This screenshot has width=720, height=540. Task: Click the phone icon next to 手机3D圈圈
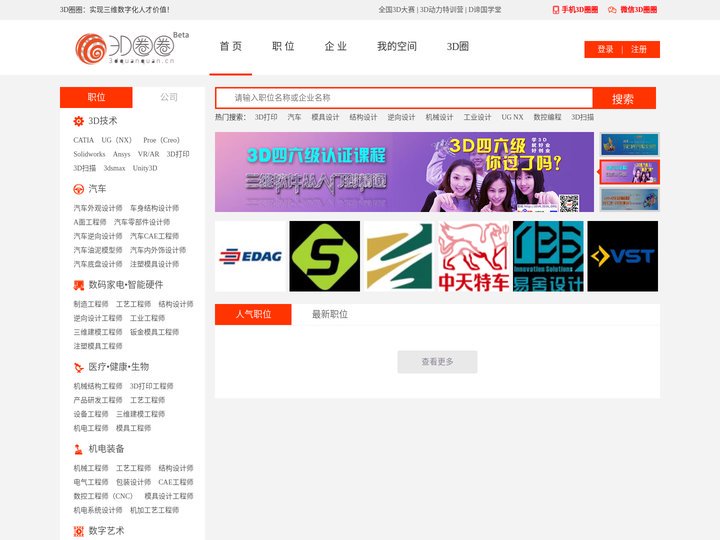click(556, 10)
